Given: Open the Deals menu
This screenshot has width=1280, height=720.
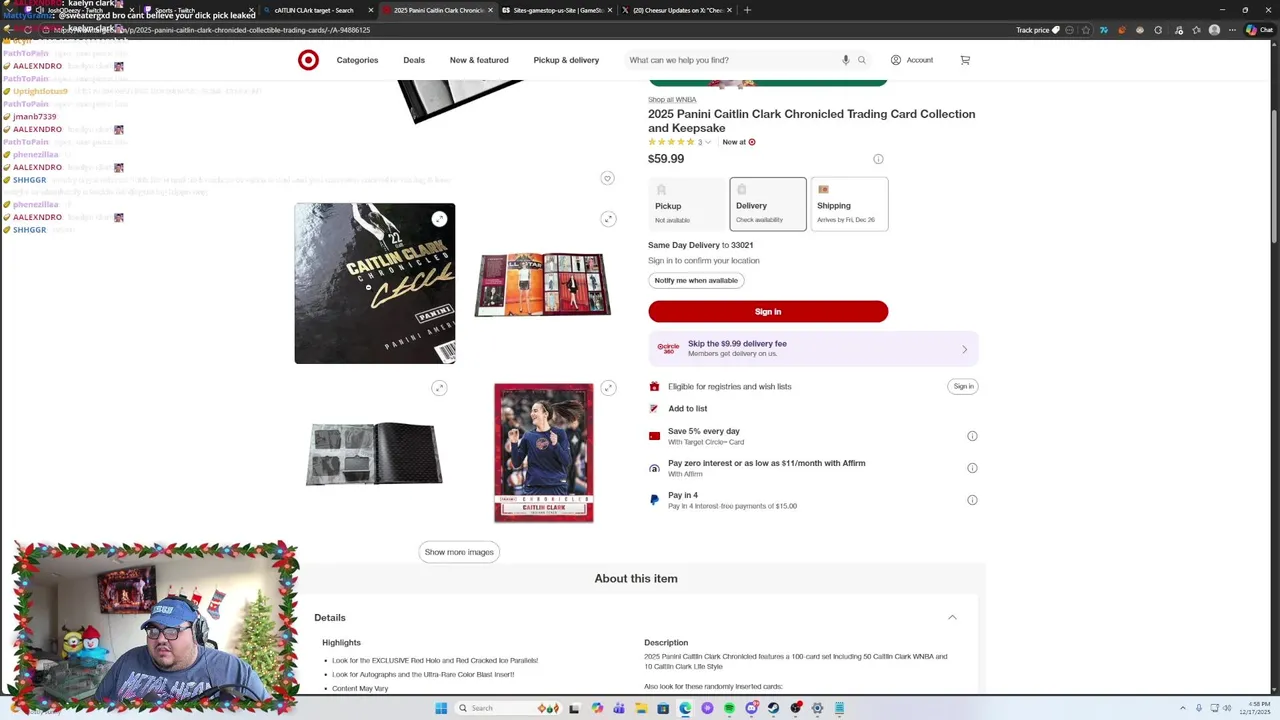Looking at the screenshot, I should [x=414, y=60].
